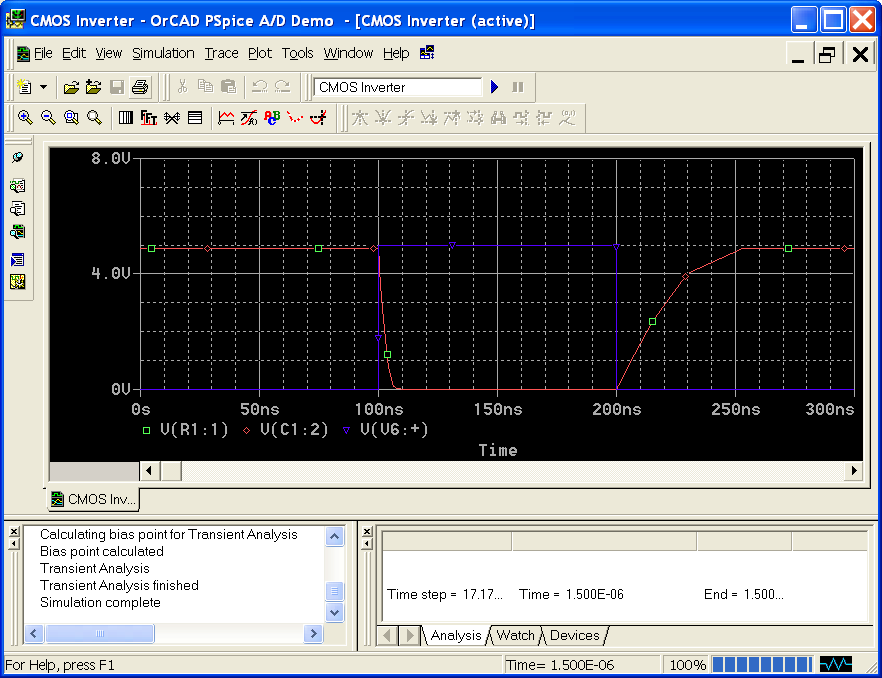Toggle the Log X Axis icon

[x=126, y=118]
